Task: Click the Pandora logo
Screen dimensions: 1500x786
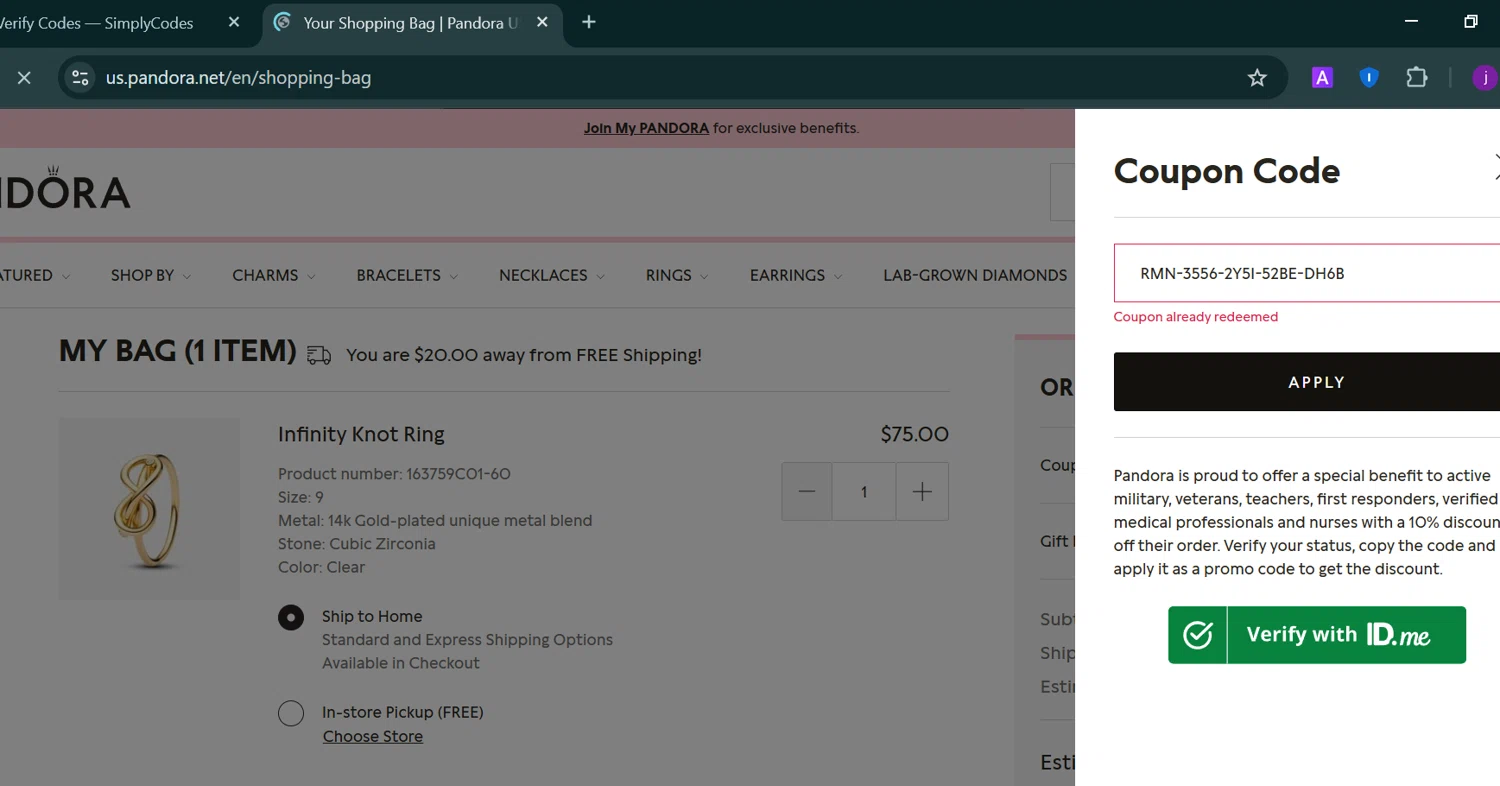Action: (65, 190)
